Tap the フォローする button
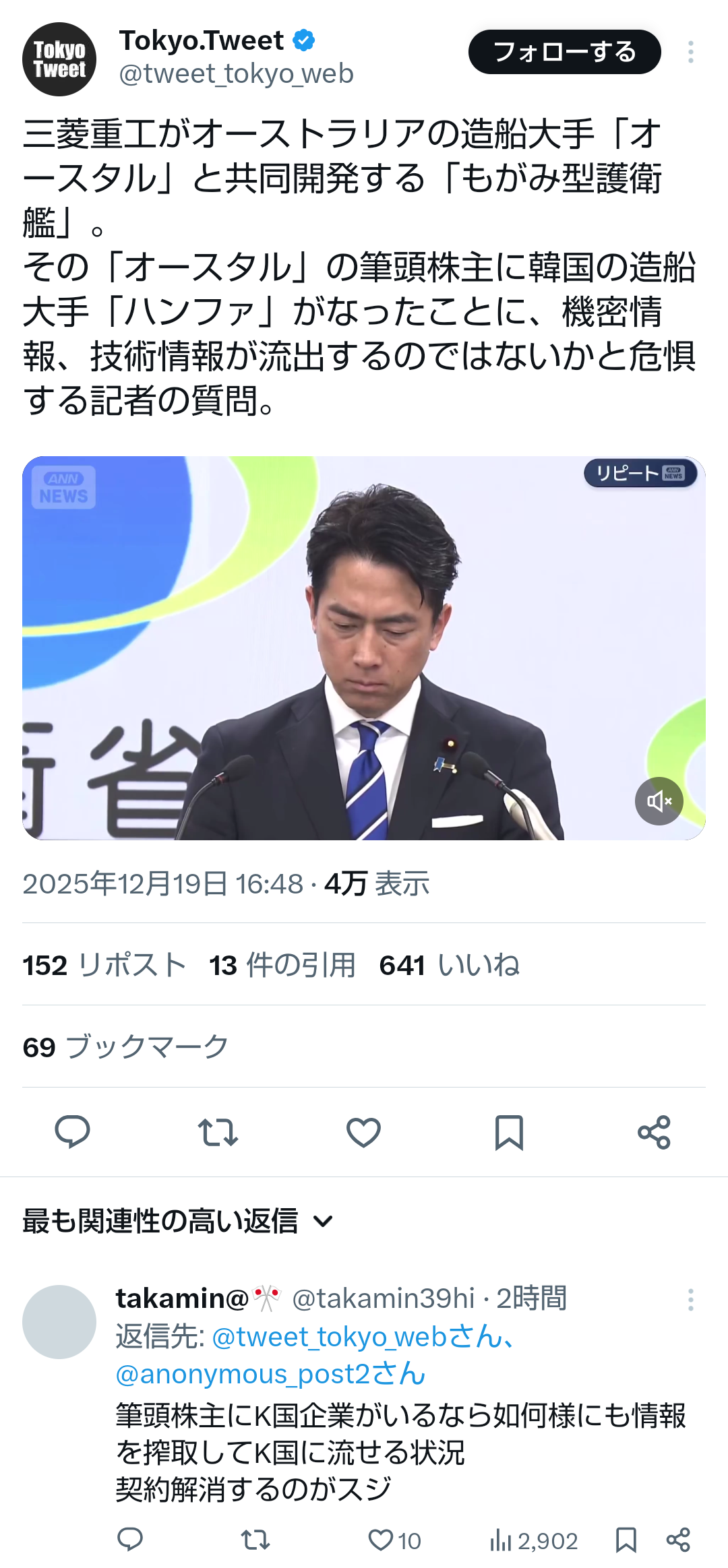The image size is (728, 1568). (565, 52)
